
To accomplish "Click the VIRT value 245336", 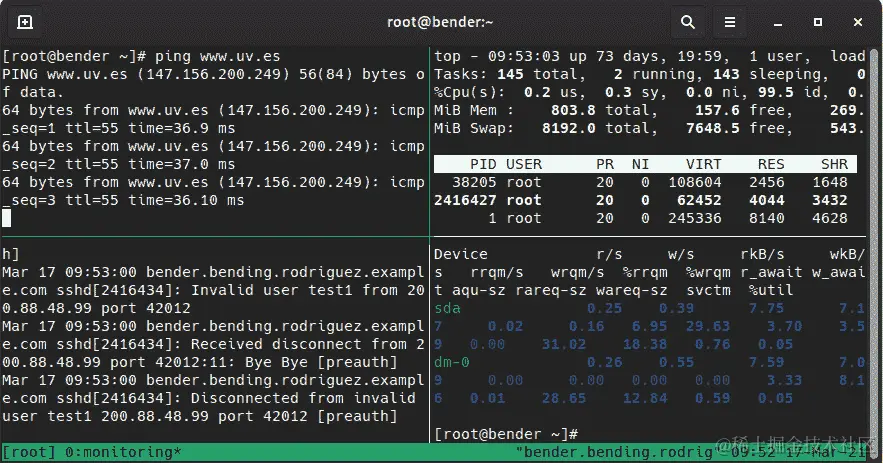I will (x=694, y=219).
